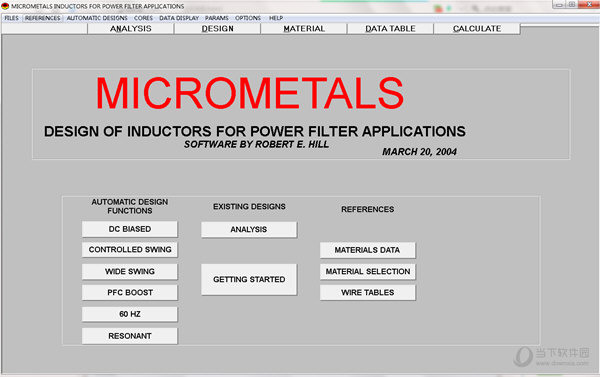
Task: Open the PARAMS menu
Action: click(x=217, y=18)
